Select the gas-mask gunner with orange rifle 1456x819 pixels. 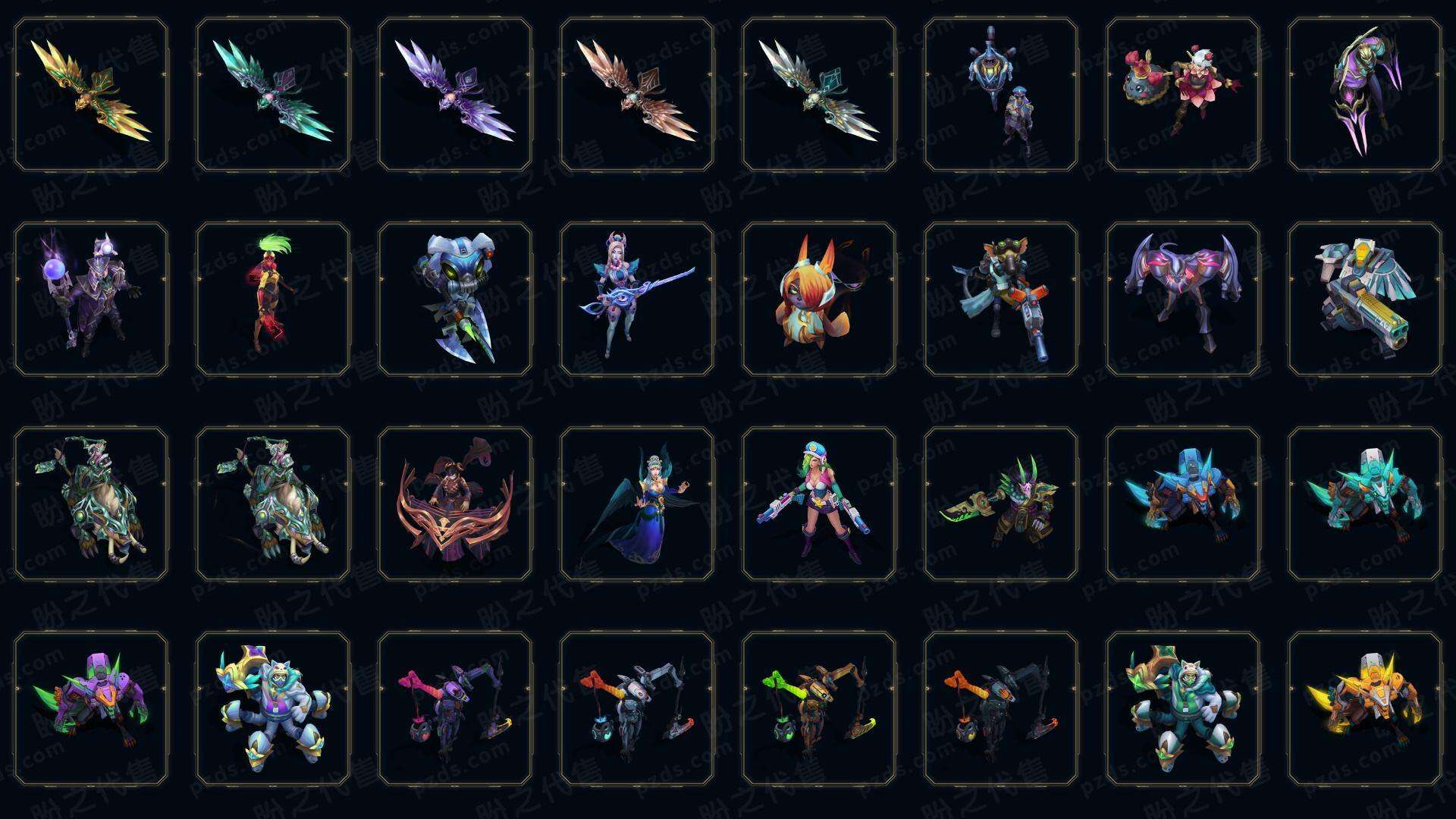(1001, 299)
